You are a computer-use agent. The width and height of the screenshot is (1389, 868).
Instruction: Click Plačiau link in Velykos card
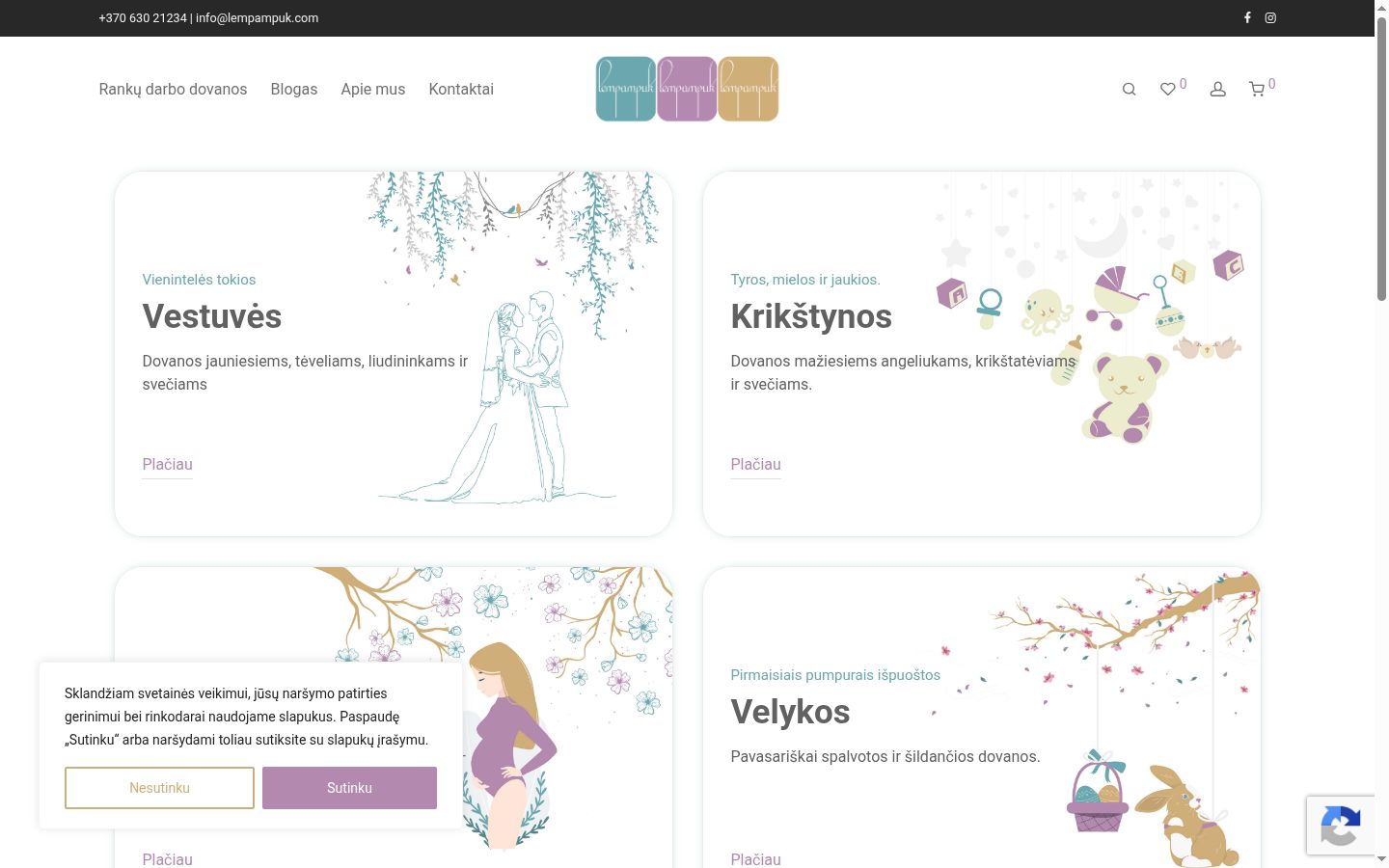[755, 858]
